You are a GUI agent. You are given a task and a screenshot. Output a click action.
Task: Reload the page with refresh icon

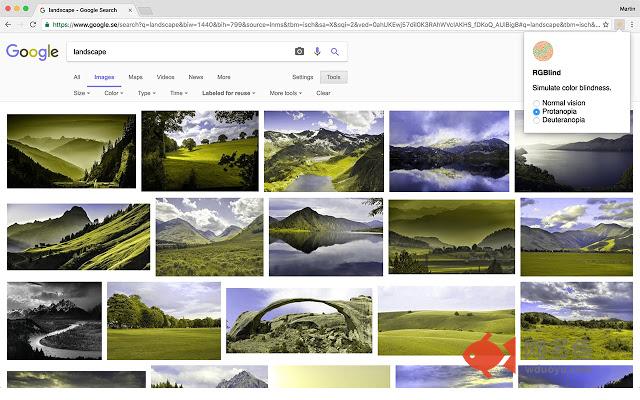click(x=33, y=24)
